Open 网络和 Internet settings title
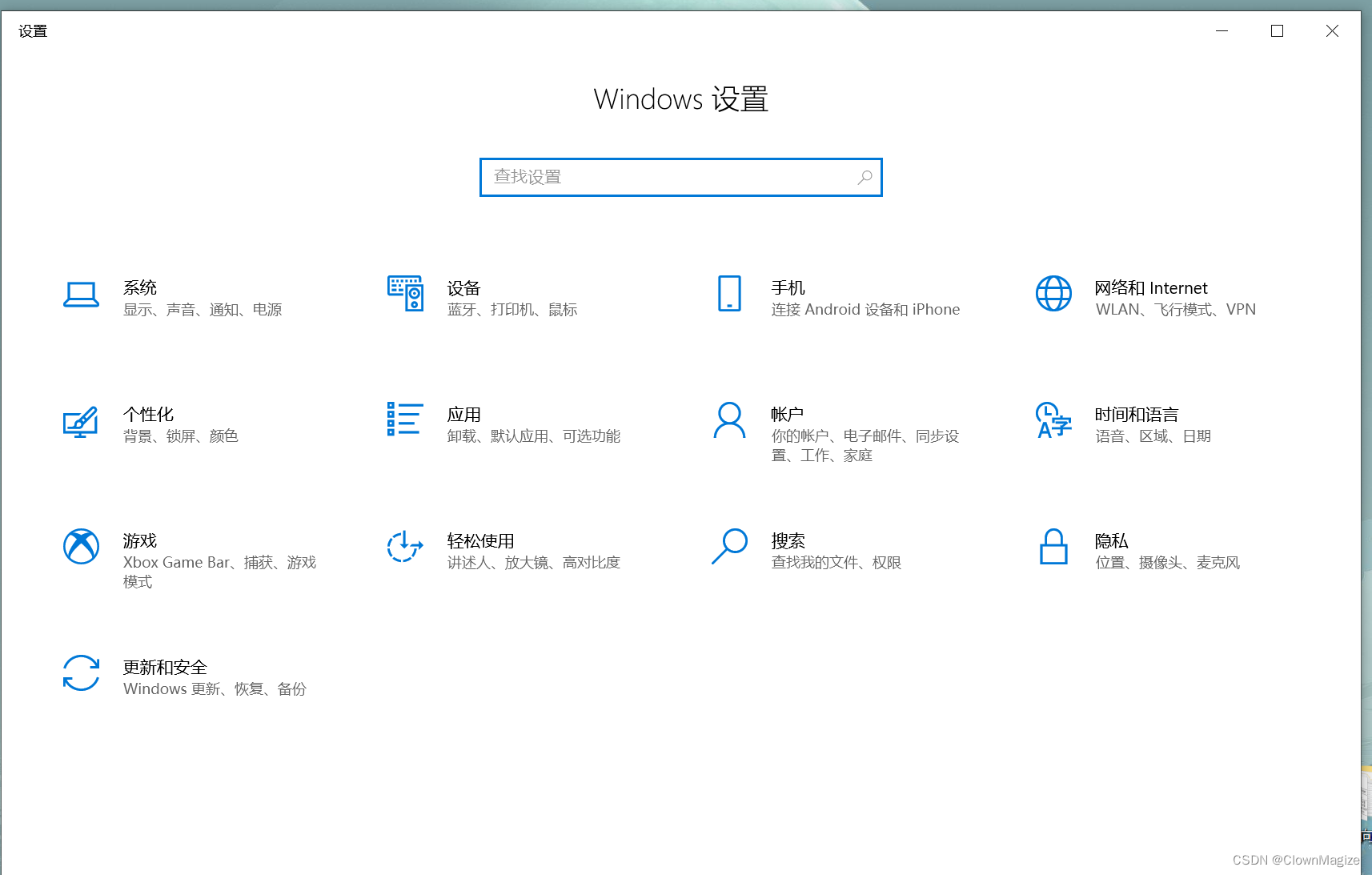Image resolution: width=1372 pixels, height=875 pixels. coord(1151,287)
